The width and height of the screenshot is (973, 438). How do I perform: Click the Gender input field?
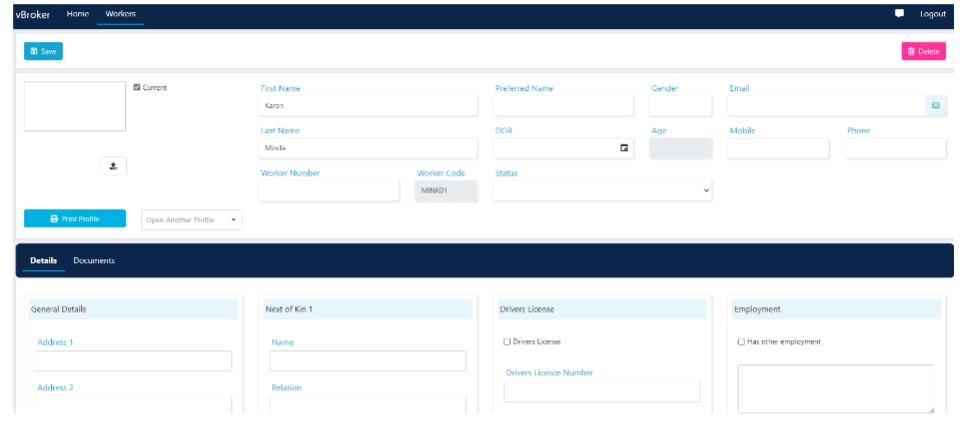tap(681, 106)
